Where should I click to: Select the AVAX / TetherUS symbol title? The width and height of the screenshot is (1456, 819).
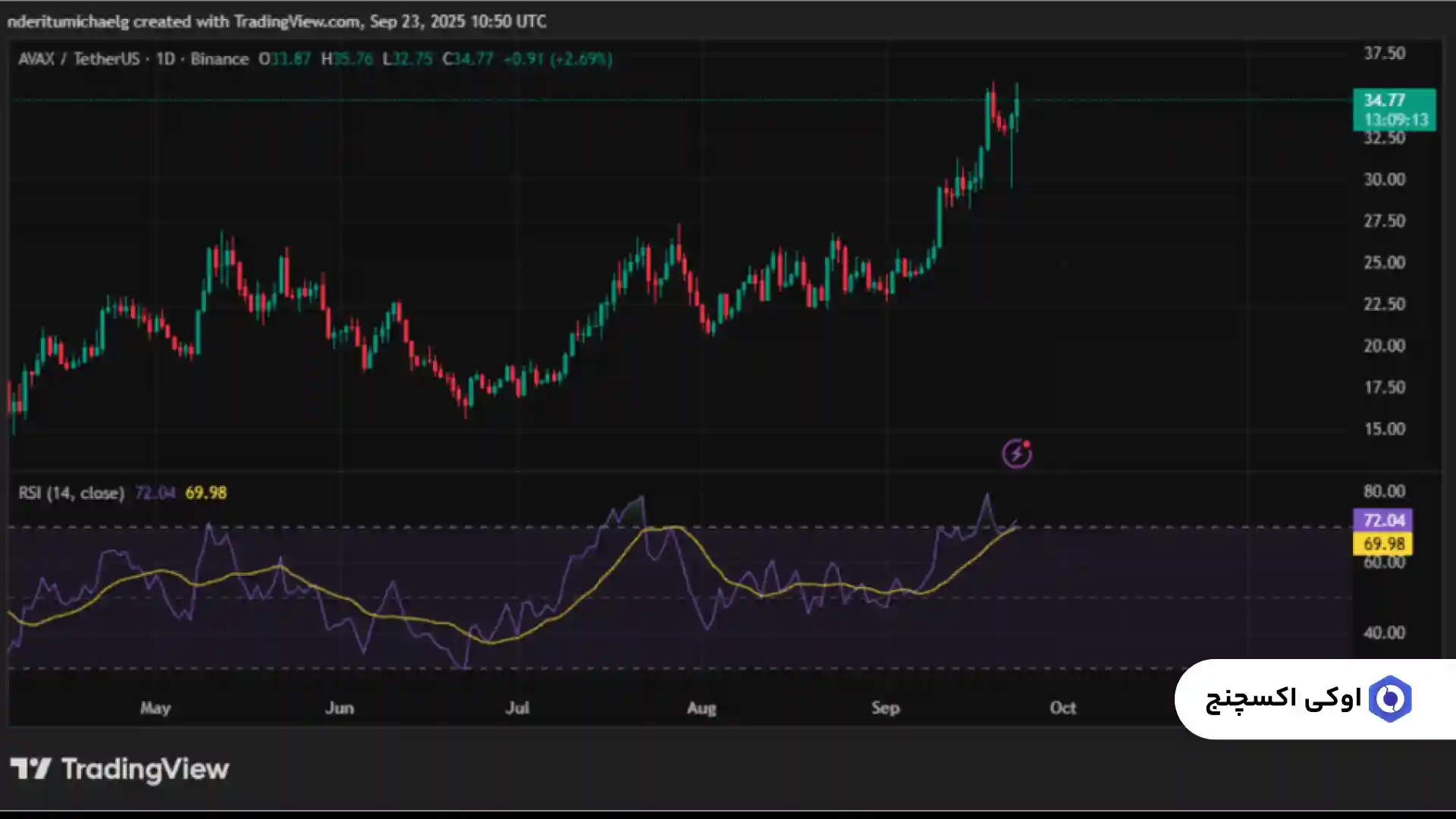[x=79, y=59]
